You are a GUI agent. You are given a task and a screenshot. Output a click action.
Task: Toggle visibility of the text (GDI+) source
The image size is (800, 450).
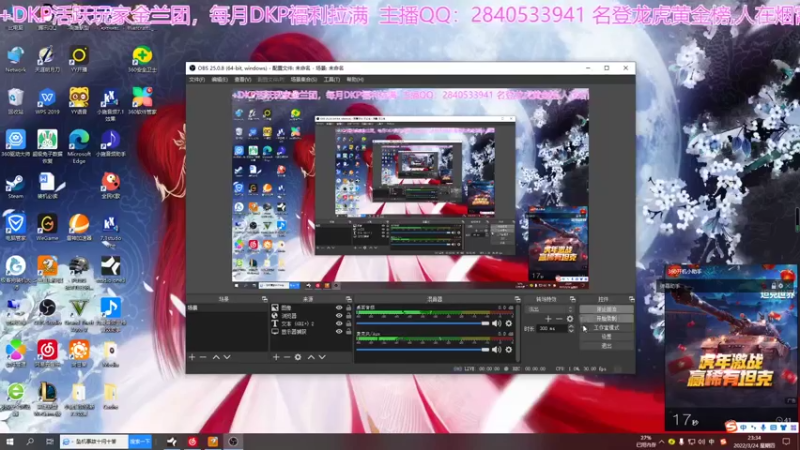[x=339, y=323]
